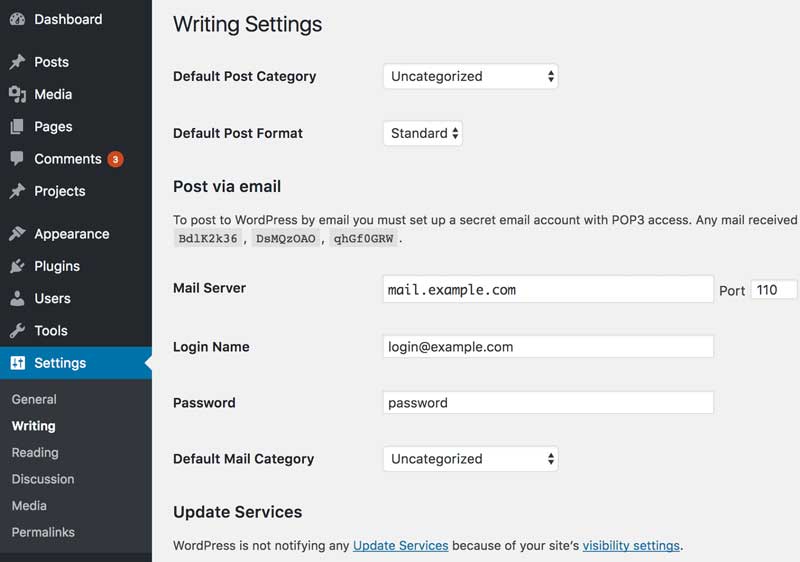Open the Default Post Category dropdown
This screenshot has width=800, height=562.
[470, 76]
